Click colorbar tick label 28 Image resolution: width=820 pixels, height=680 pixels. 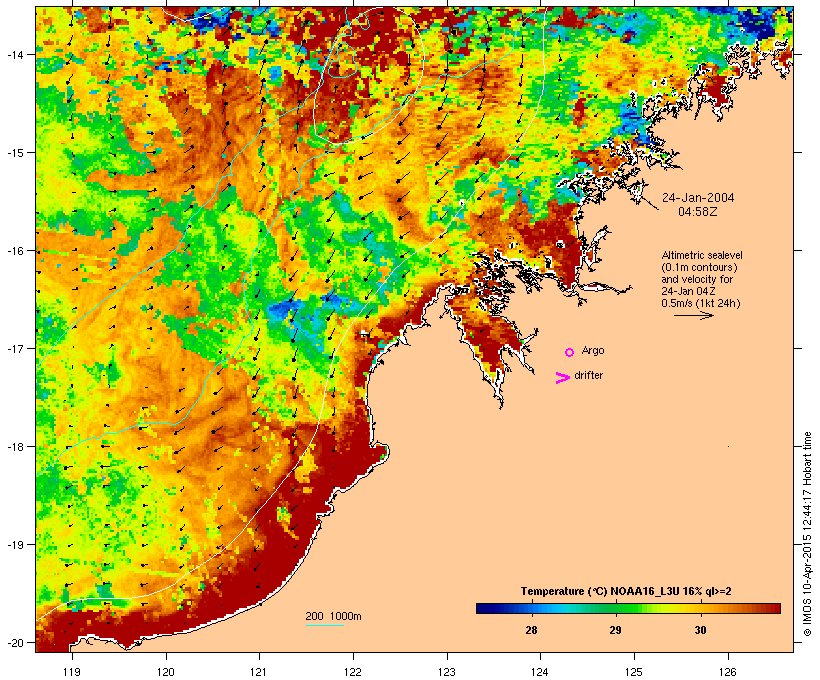[531, 630]
